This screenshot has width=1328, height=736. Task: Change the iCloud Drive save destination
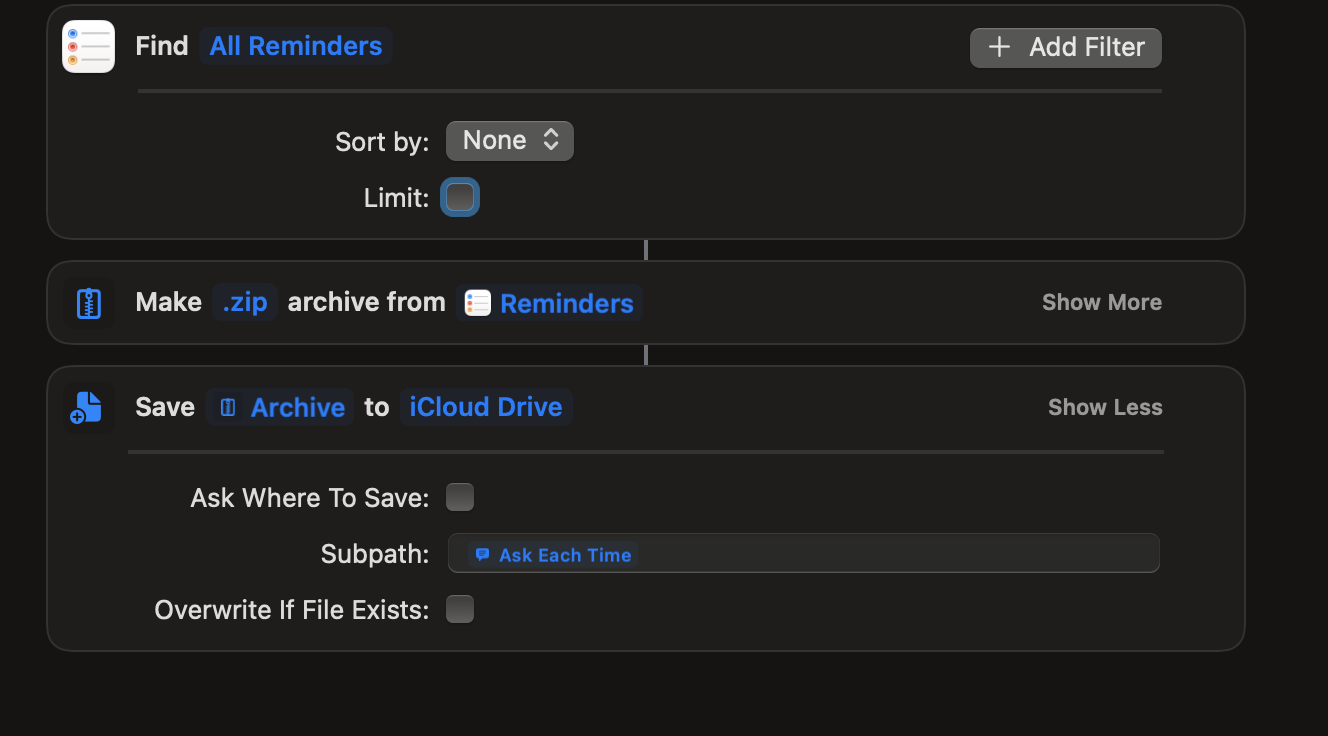(x=486, y=406)
